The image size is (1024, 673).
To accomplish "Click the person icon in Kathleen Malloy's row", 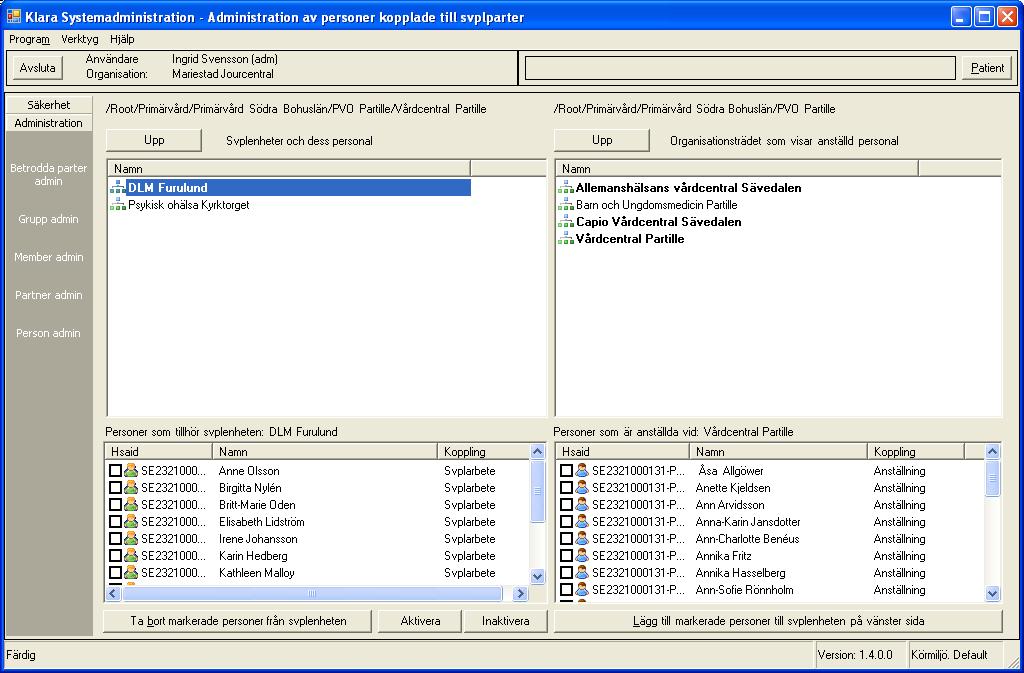I will (x=131, y=572).
